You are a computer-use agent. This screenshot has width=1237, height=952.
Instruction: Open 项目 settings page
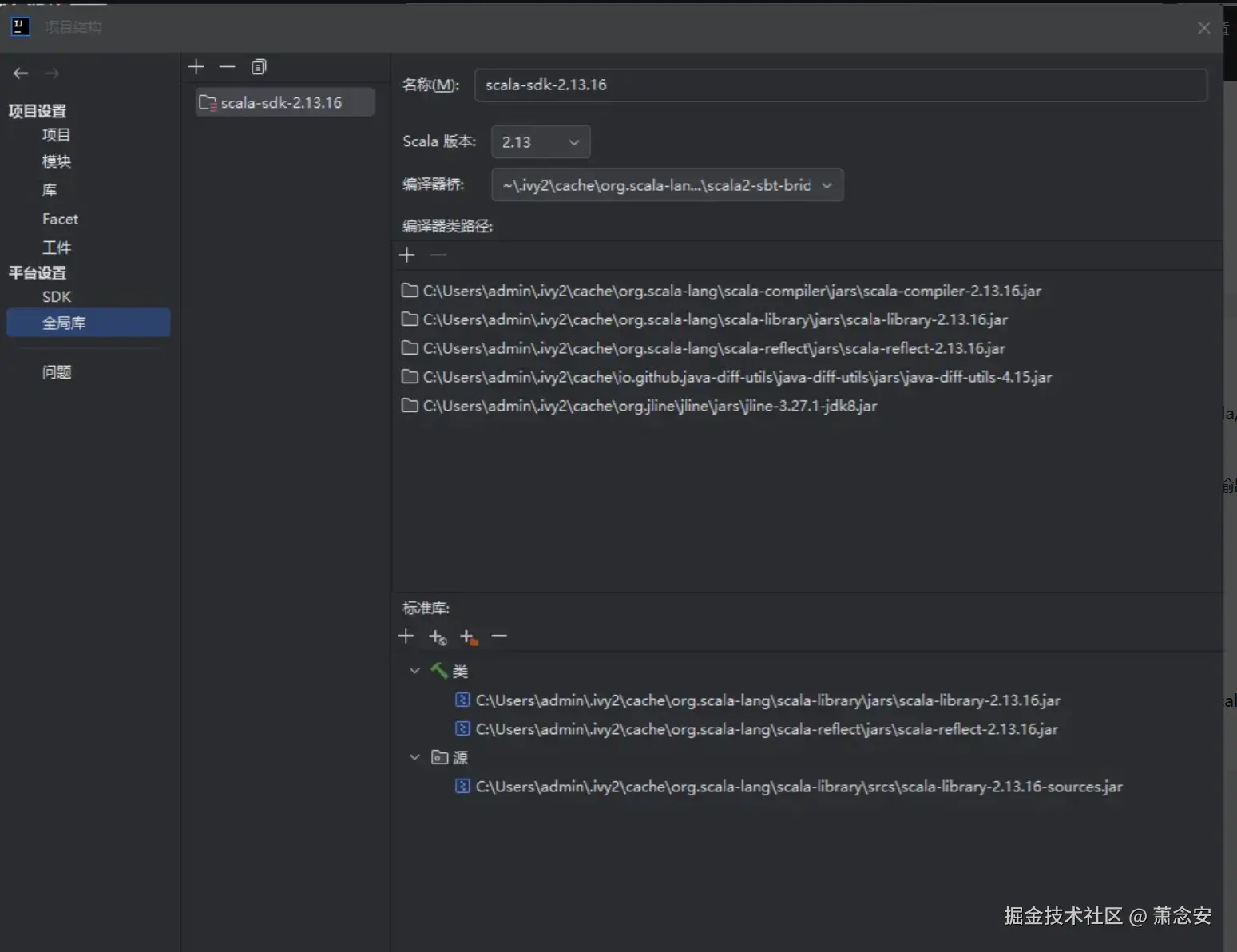click(x=57, y=135)
